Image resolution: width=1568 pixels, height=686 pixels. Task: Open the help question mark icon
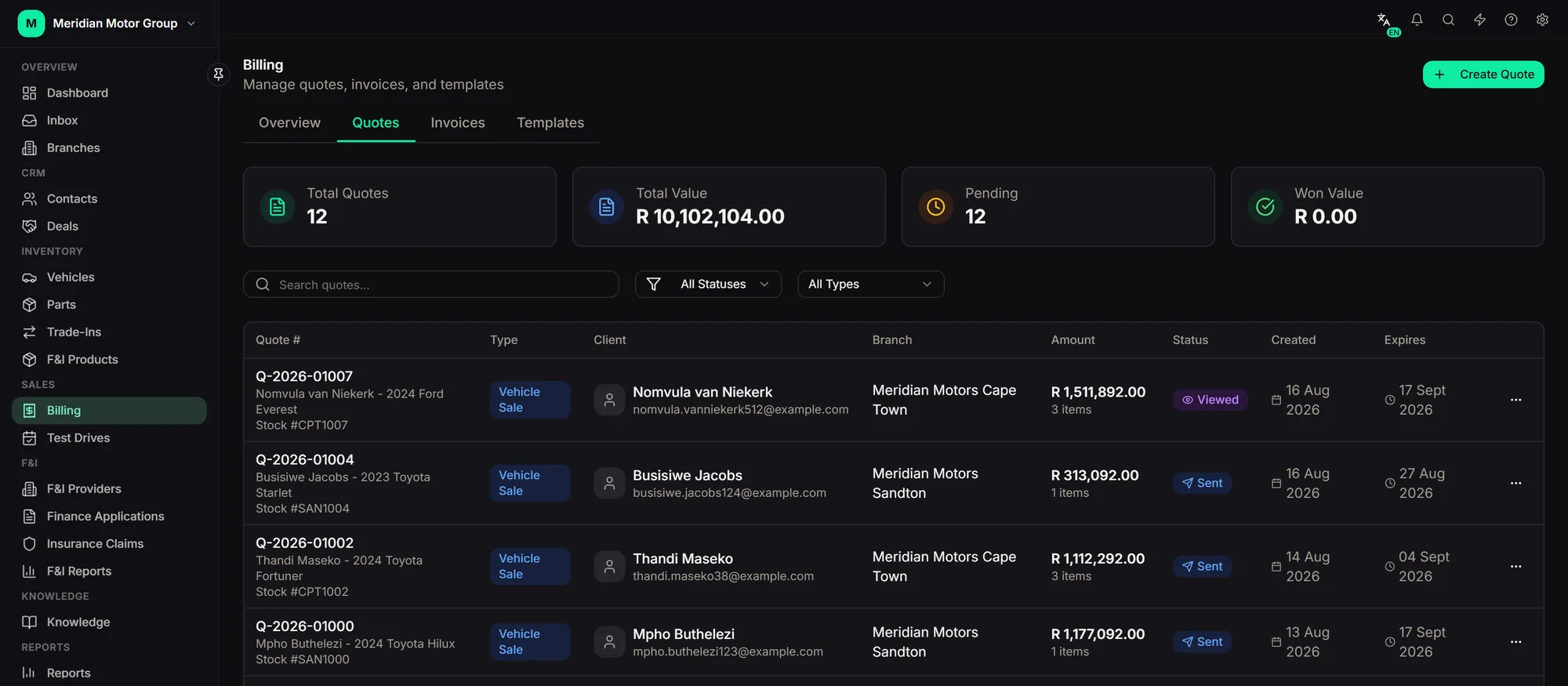click(x=1511, y=20)
